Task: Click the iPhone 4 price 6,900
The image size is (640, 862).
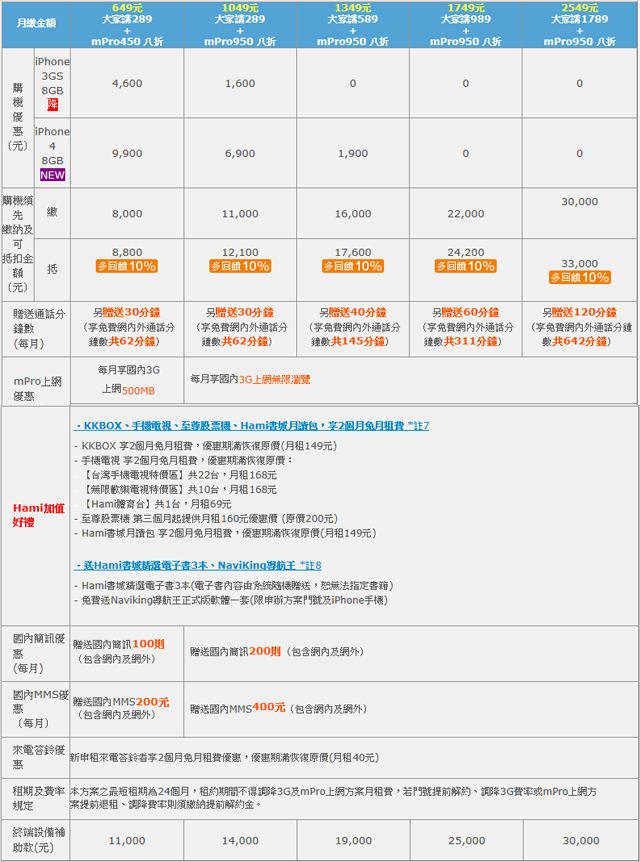Action: coord(240,153)
